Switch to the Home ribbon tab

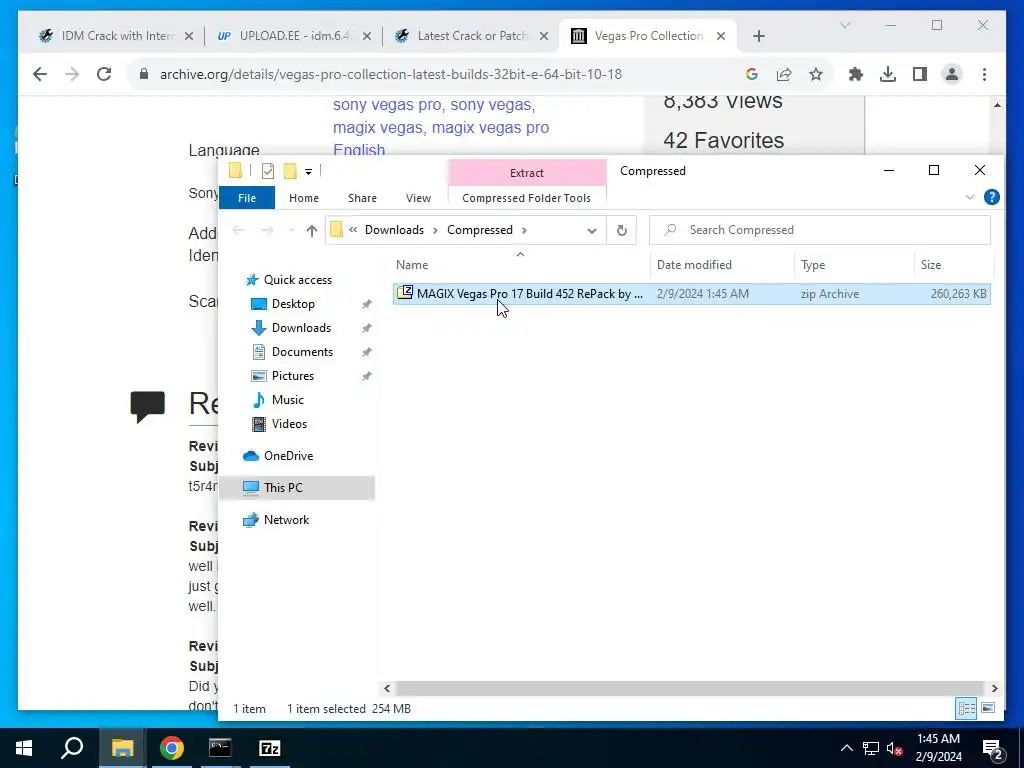pos(304,198)
